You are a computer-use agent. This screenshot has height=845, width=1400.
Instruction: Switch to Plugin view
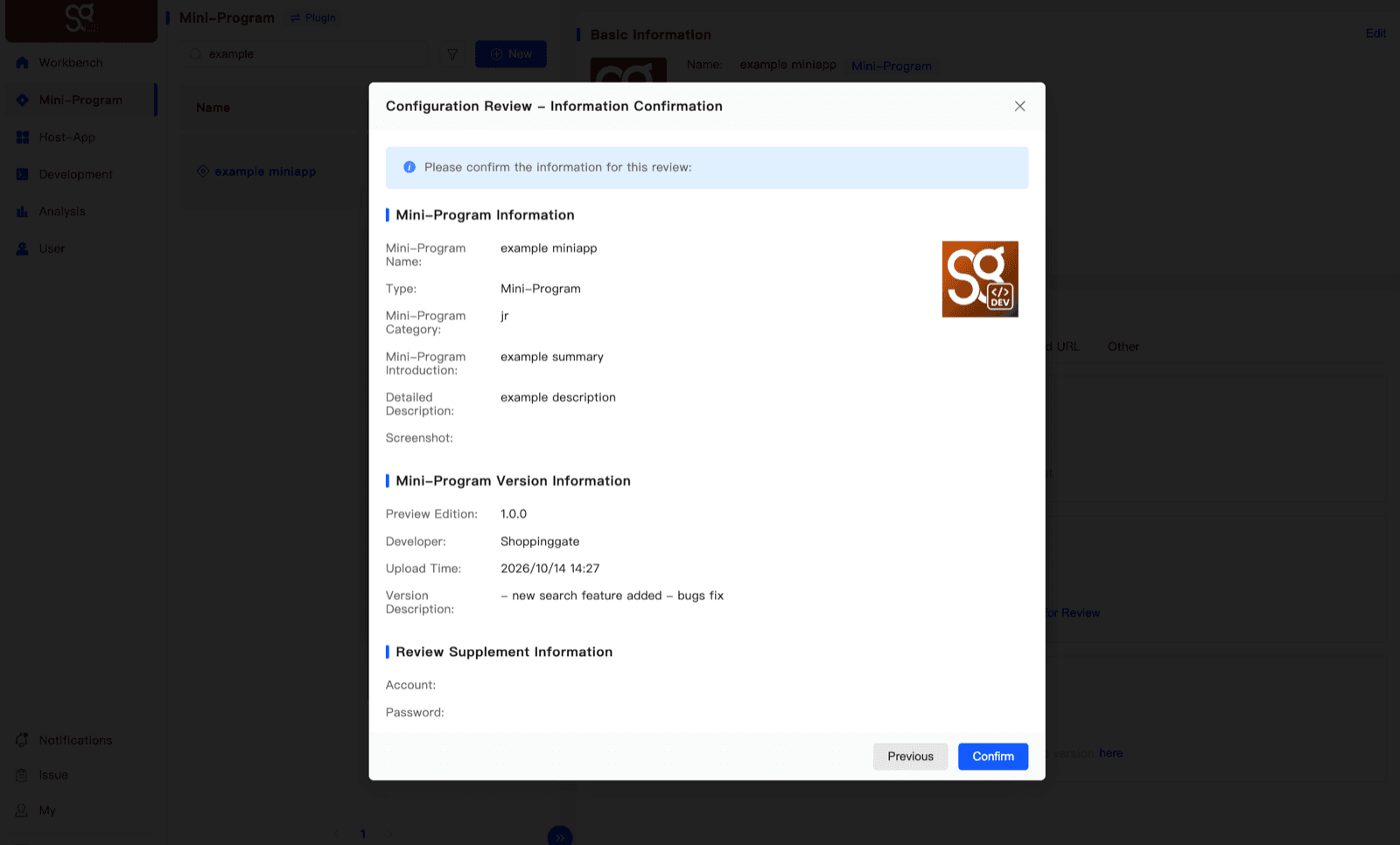pos(313,17)
